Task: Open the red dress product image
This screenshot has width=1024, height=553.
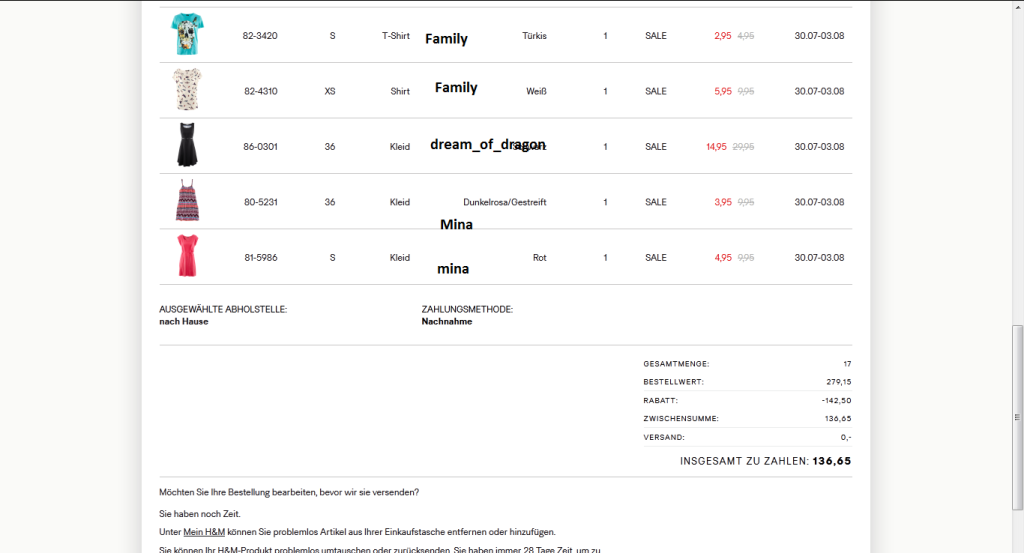Action: 186,257
